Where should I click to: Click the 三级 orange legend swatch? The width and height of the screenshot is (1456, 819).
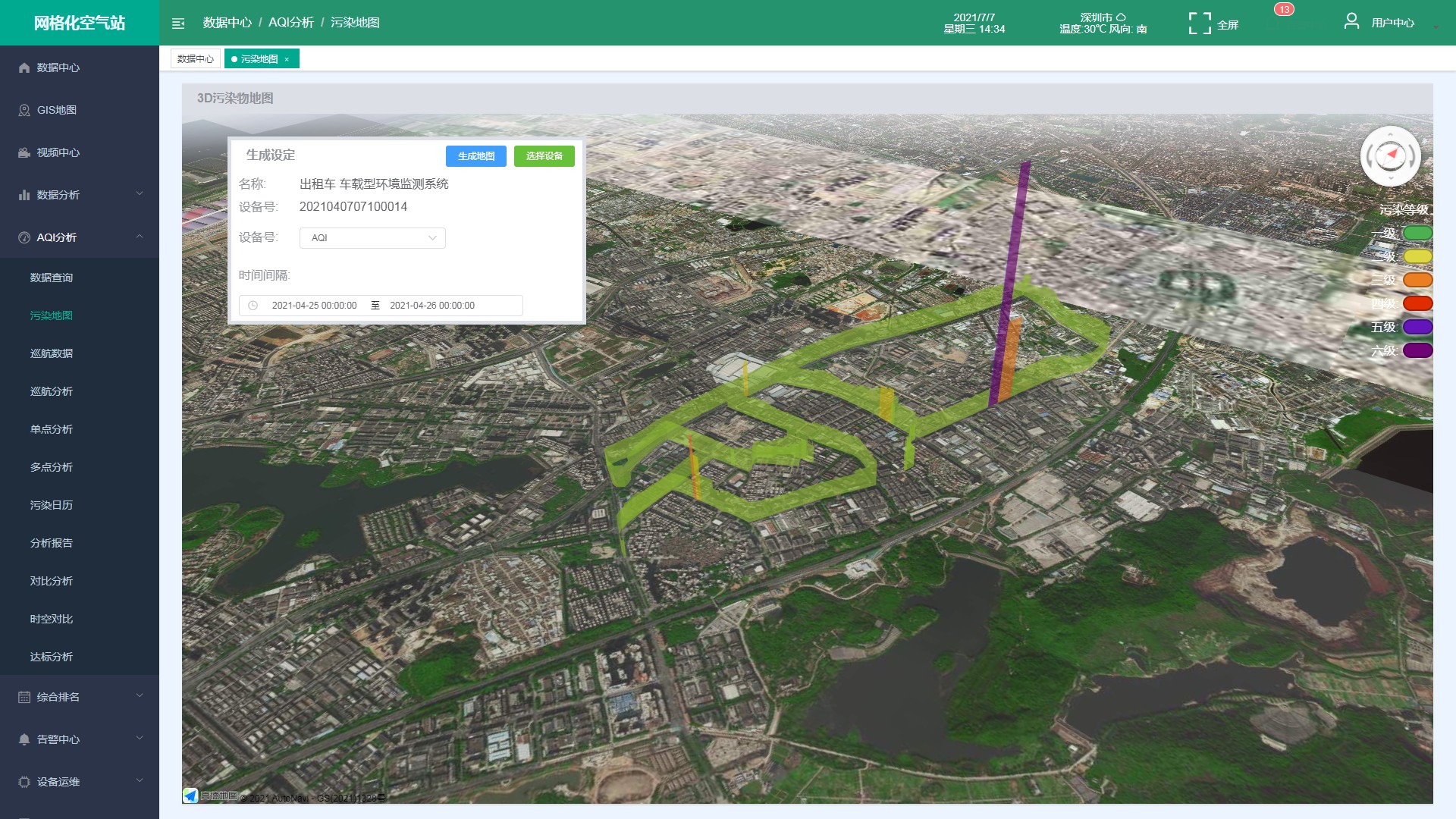coord(1417,280)
